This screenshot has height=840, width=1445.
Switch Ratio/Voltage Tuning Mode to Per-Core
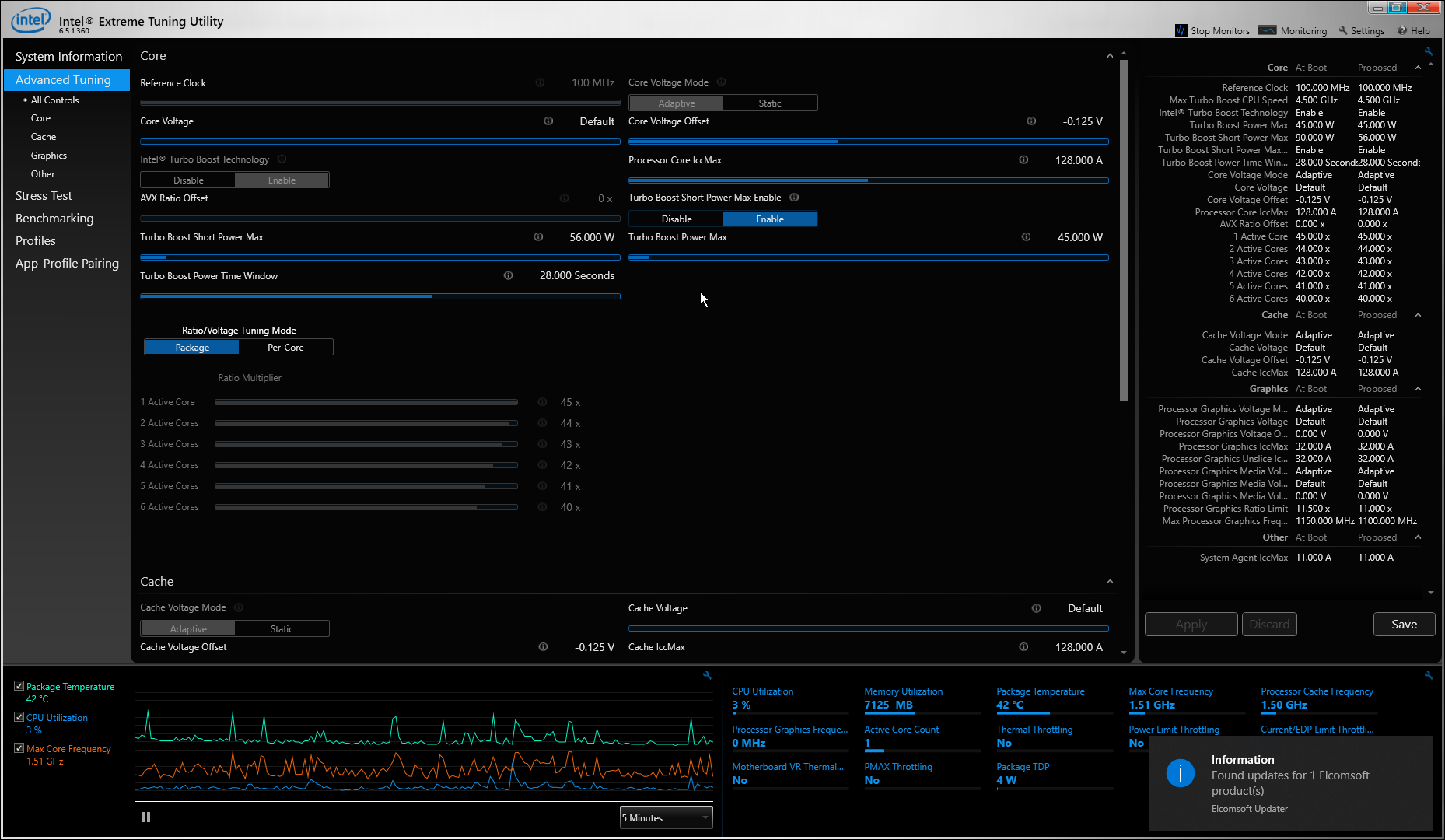point(285,348)
